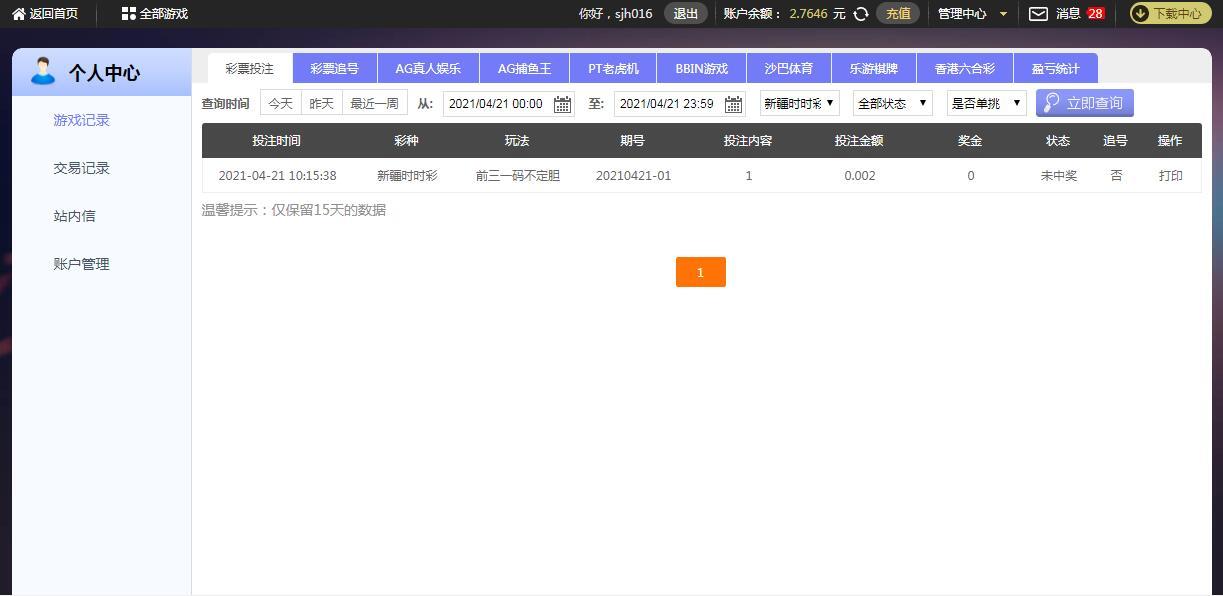The height and width of the screenshot is (596, 1223).
Task: Open 站内信 in the sidebar
Action: coord(75,216)
